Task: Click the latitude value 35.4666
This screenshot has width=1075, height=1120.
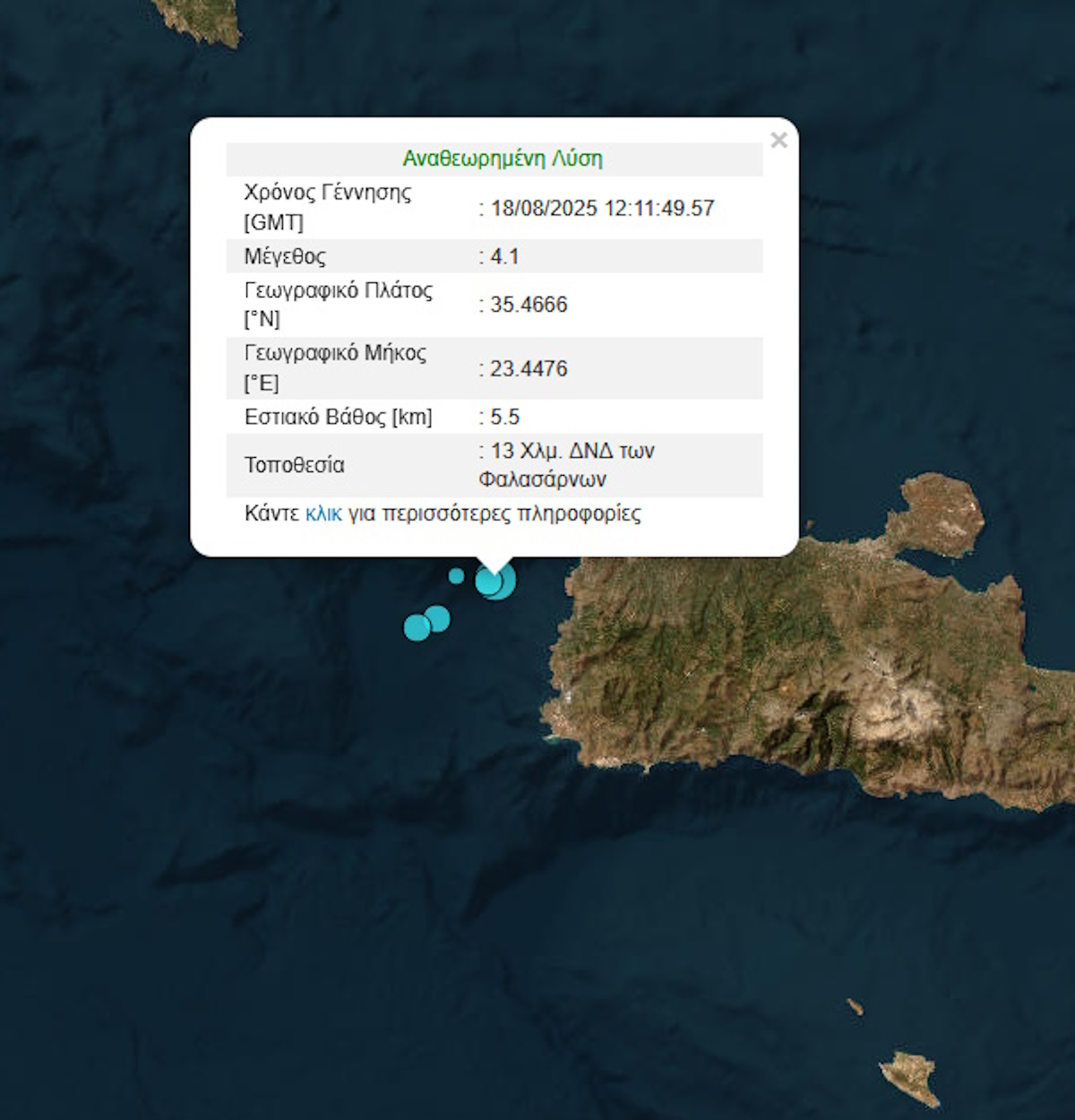Action: click(529, 305)
